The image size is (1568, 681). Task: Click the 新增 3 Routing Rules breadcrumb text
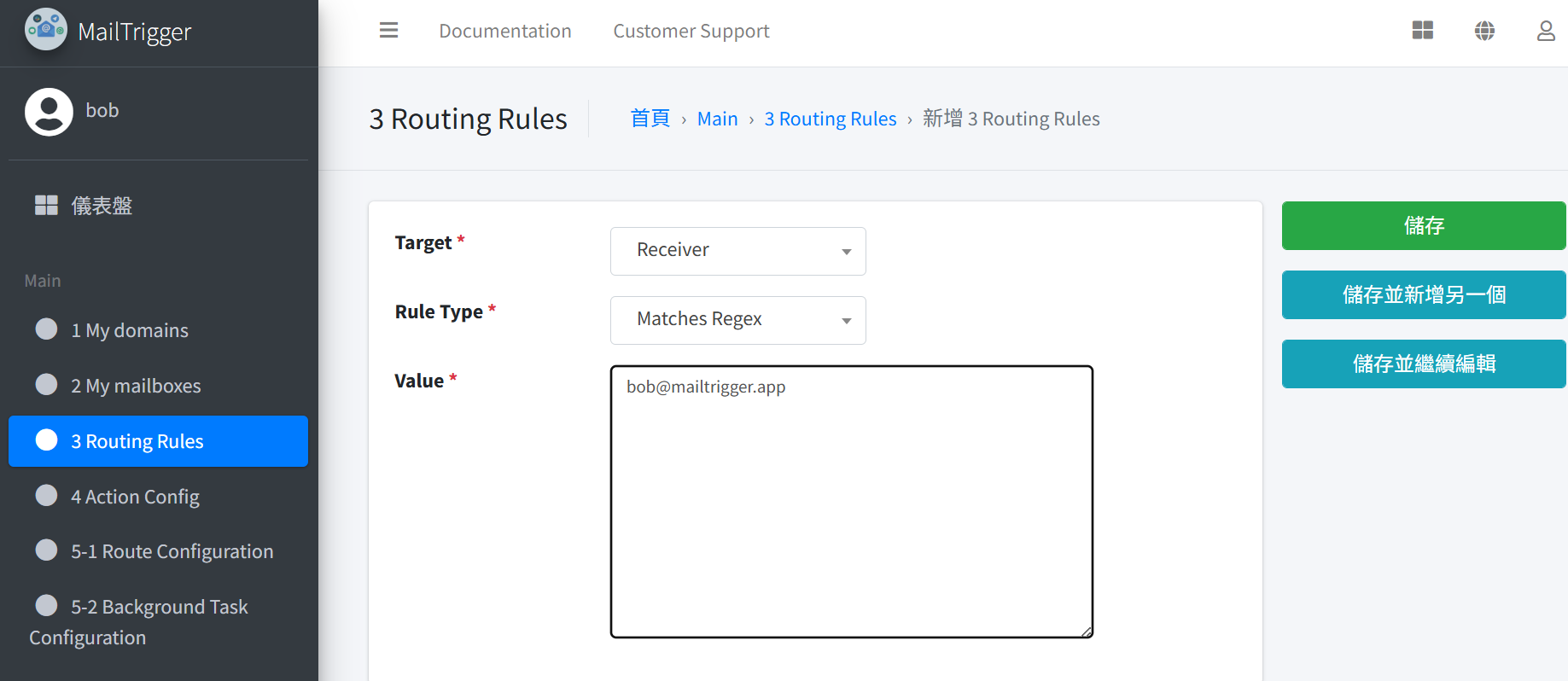pyautogui.click(x=1011, y=119)
